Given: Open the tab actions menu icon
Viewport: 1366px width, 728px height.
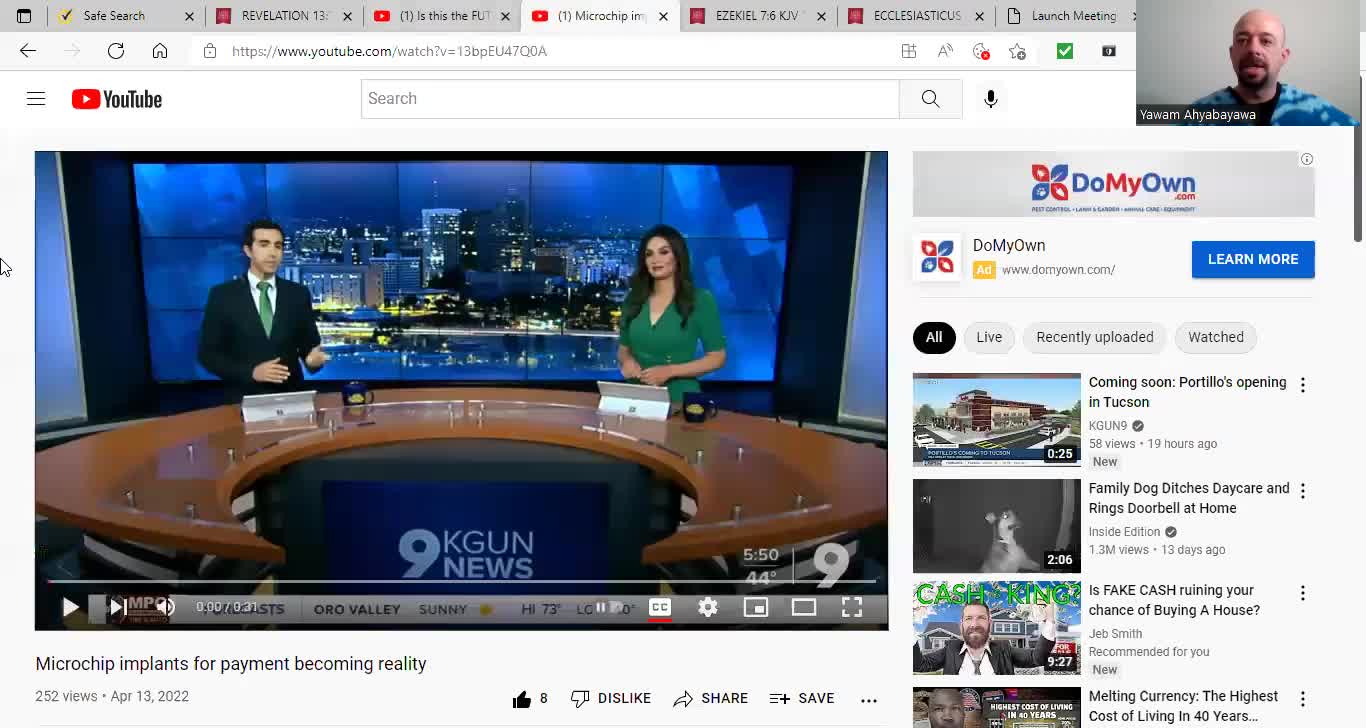Looking at the screenshot, I should 24,16.
